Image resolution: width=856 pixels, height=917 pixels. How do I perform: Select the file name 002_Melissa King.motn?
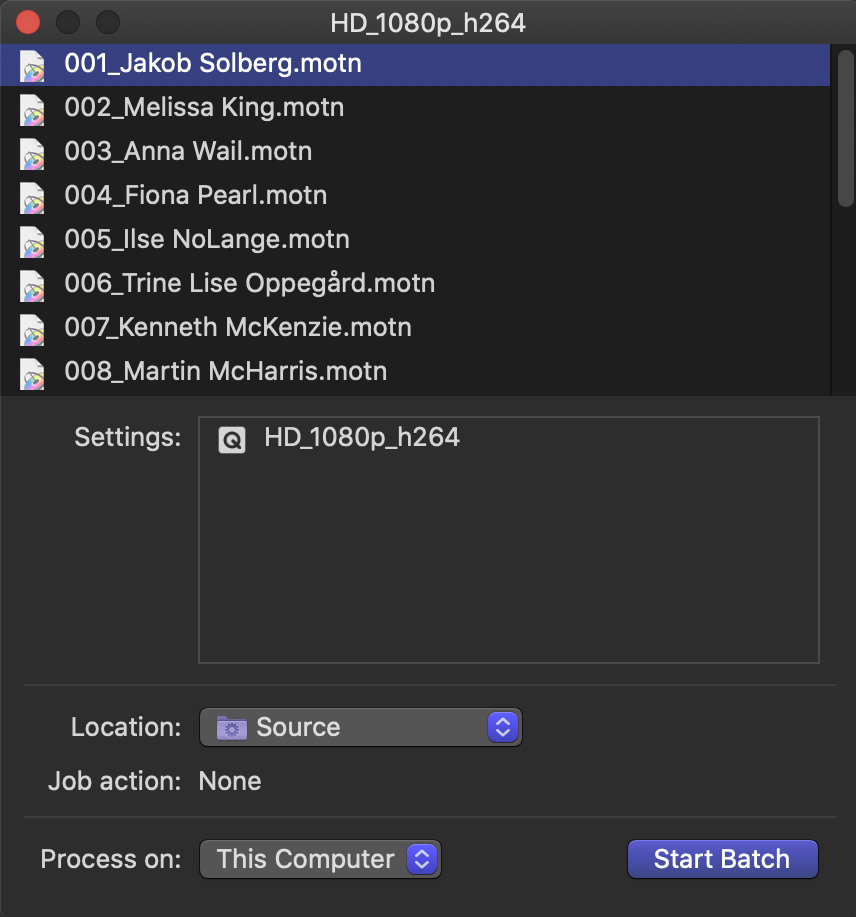pos(204,107)
